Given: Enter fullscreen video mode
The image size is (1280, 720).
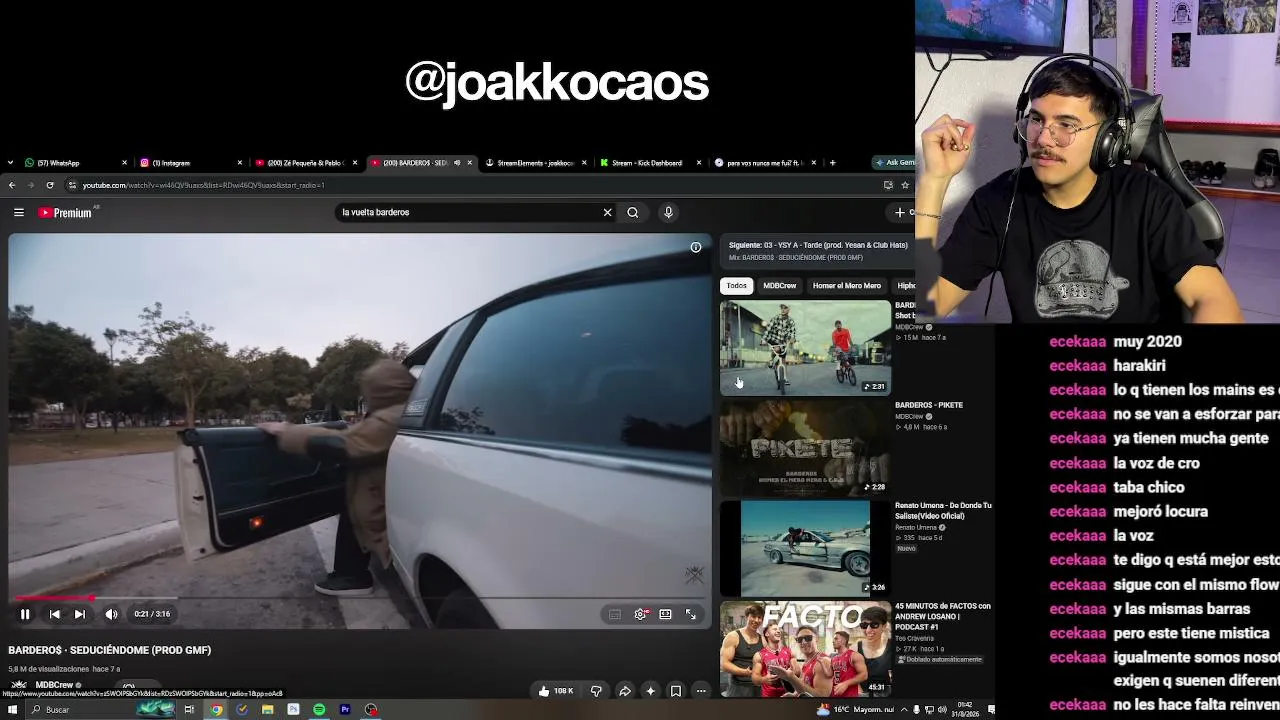Looking at the screenshot, I should pyautogui.click(x=690, y=614).
